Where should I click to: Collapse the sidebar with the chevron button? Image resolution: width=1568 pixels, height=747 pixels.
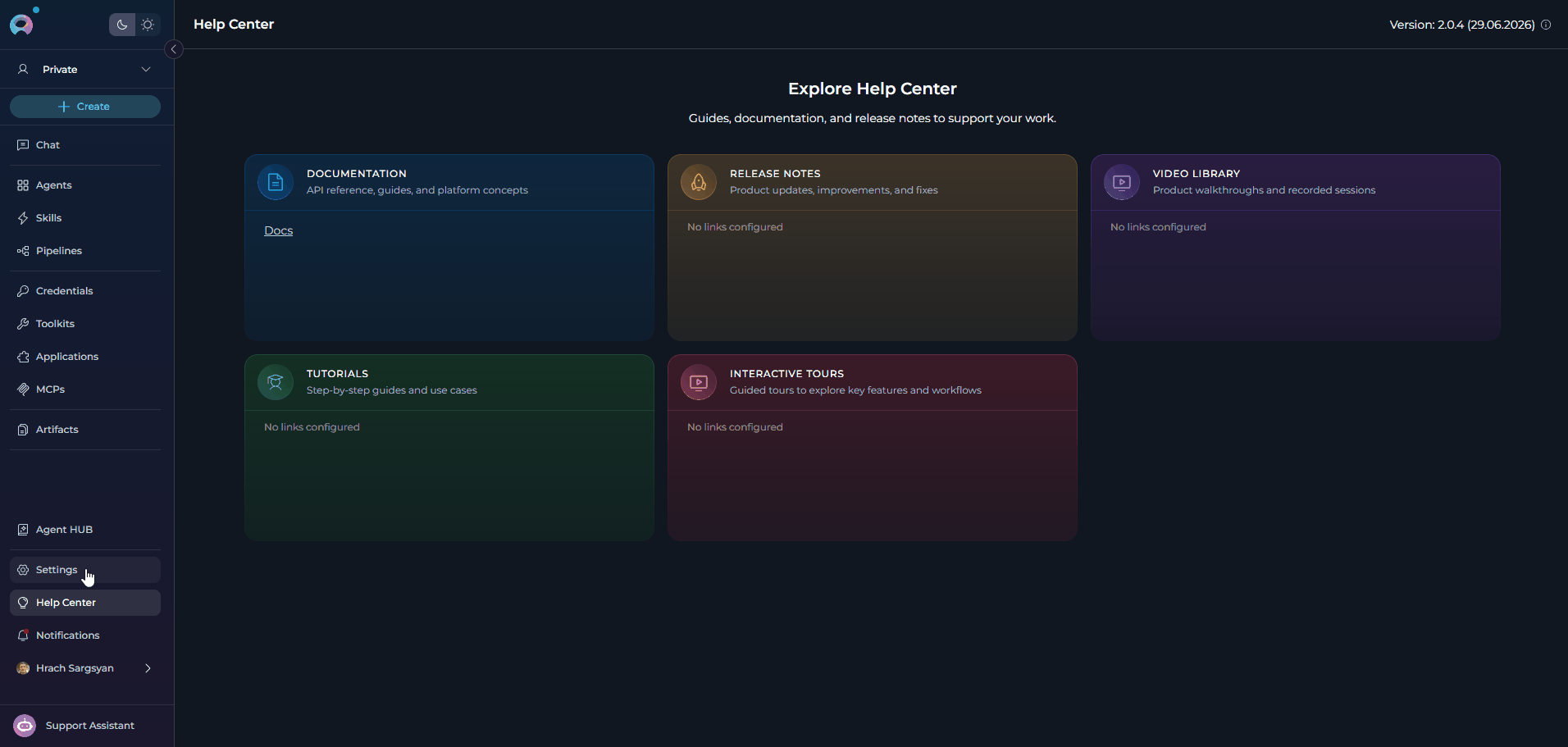click(x=174, y=49)
